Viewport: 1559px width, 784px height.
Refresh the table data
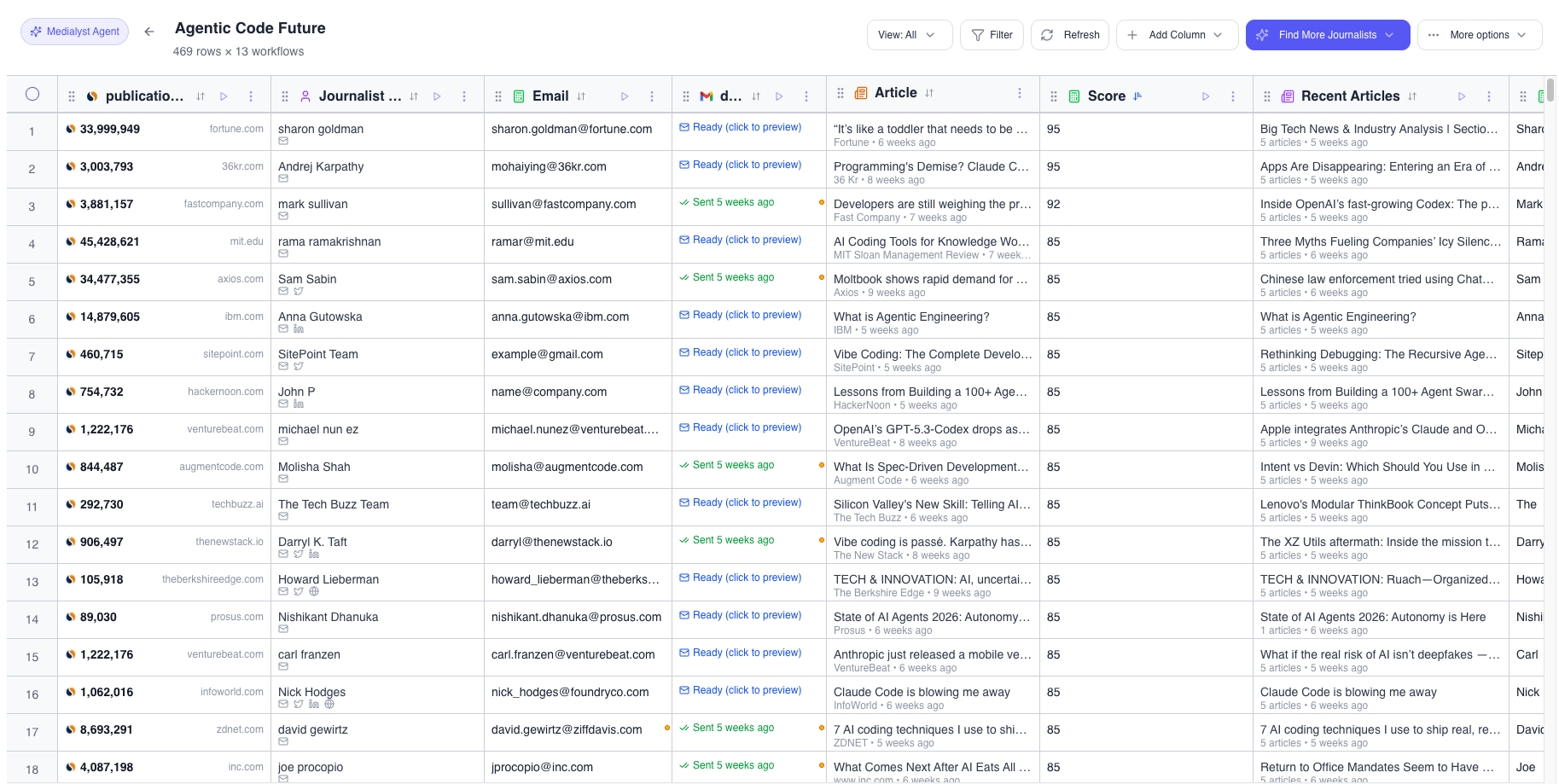click(1070, 35)
